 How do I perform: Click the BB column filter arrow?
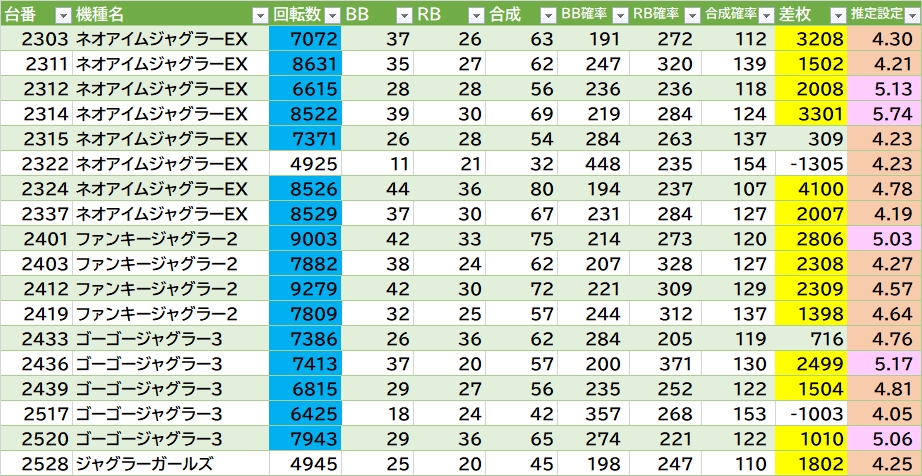[x=403, y=14]
